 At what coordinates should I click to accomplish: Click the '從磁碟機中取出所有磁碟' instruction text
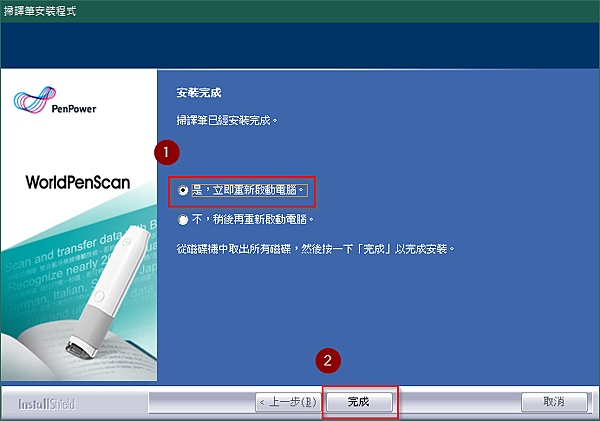coord(233,249)
